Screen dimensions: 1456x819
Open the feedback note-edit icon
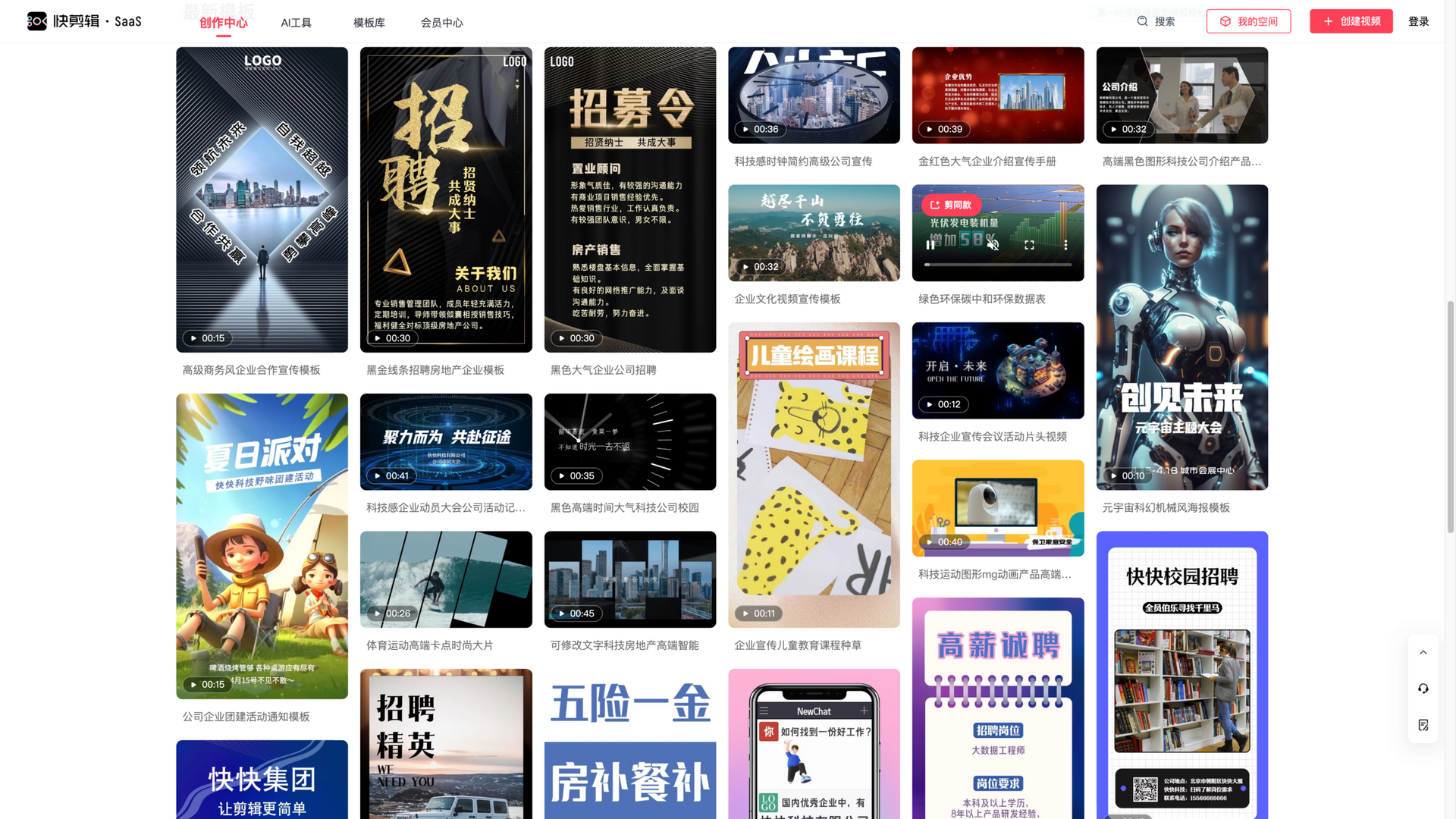coord(1423,725)
